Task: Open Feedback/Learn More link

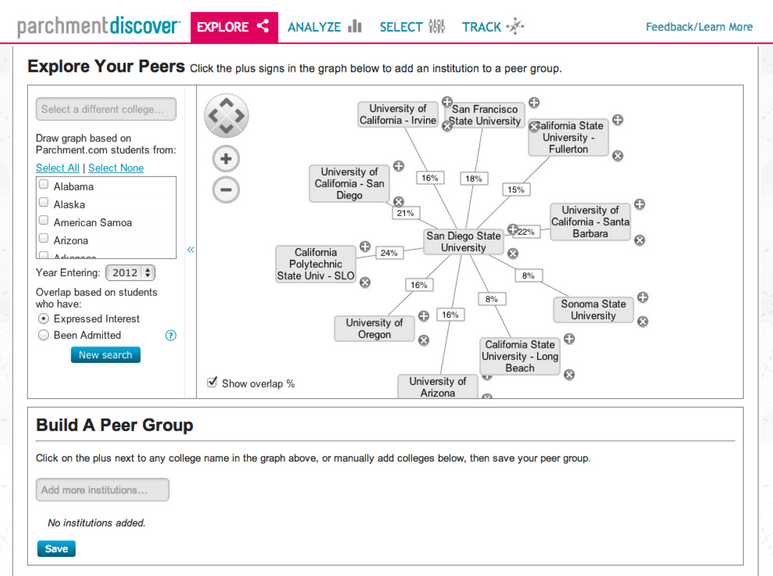Action: 699,27
